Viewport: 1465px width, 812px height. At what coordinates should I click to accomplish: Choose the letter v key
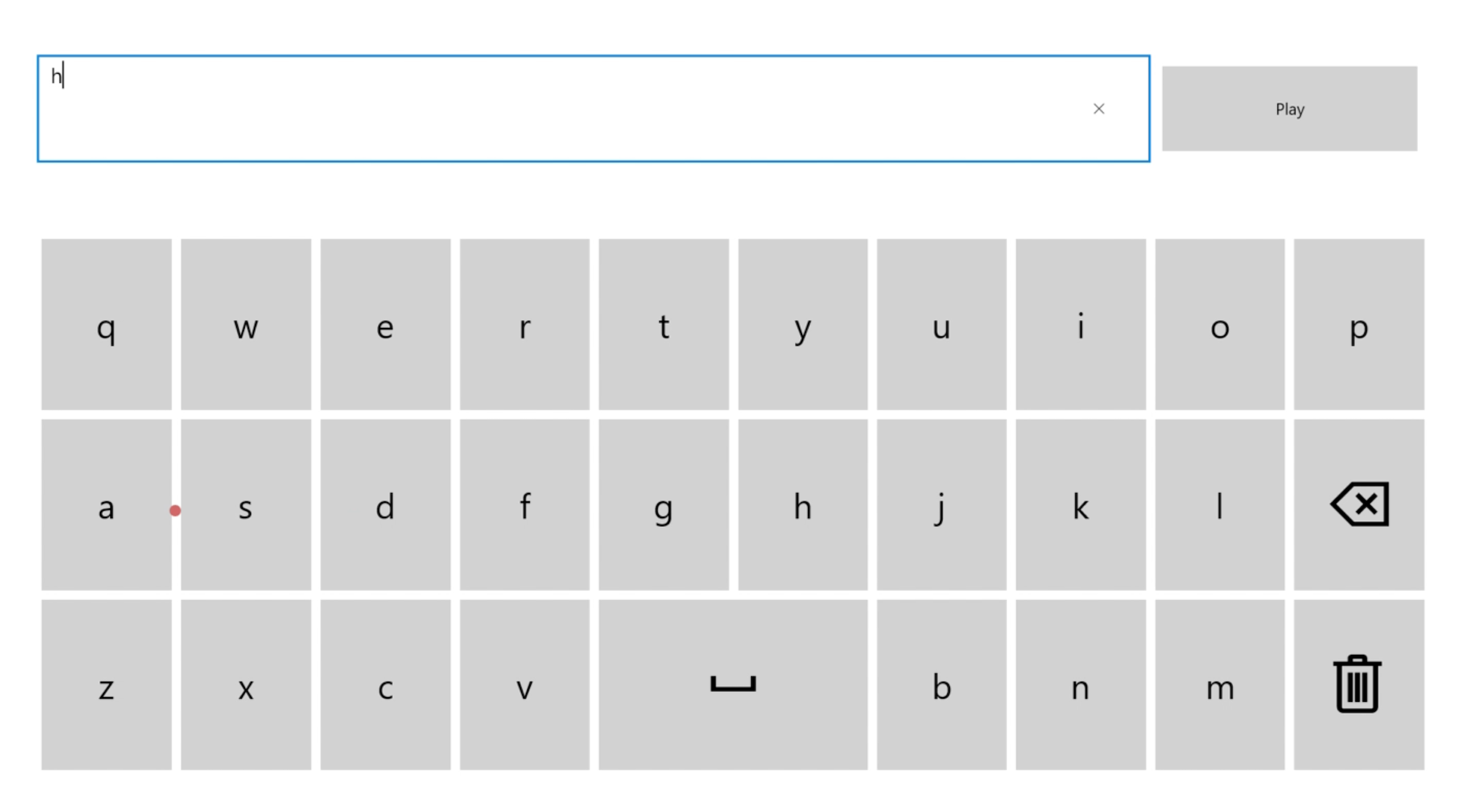[524, 685]
